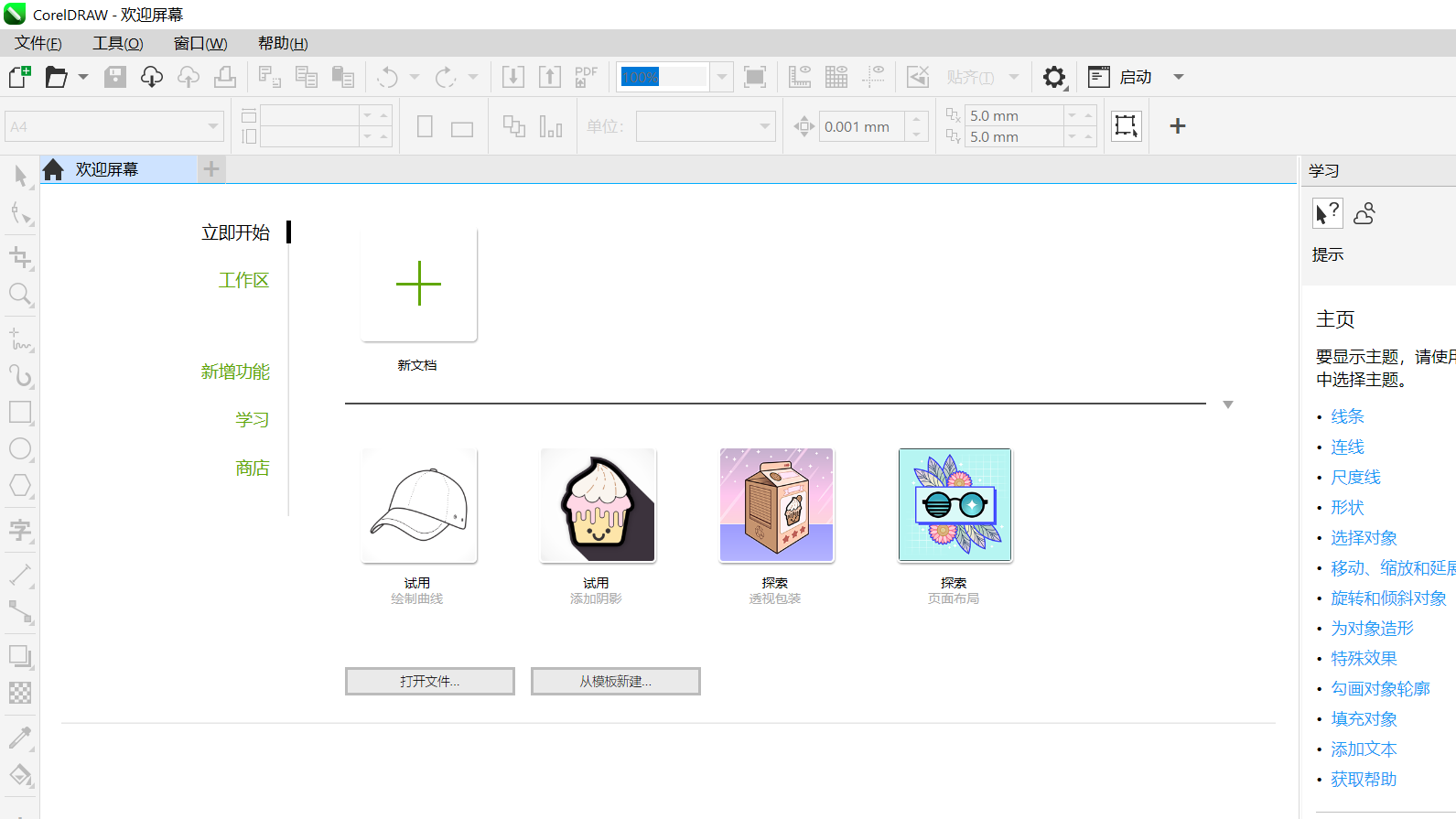Collapse the section arrow beside divider line
Viewport: 1456px width, 819px height.
pos(1228,404)
